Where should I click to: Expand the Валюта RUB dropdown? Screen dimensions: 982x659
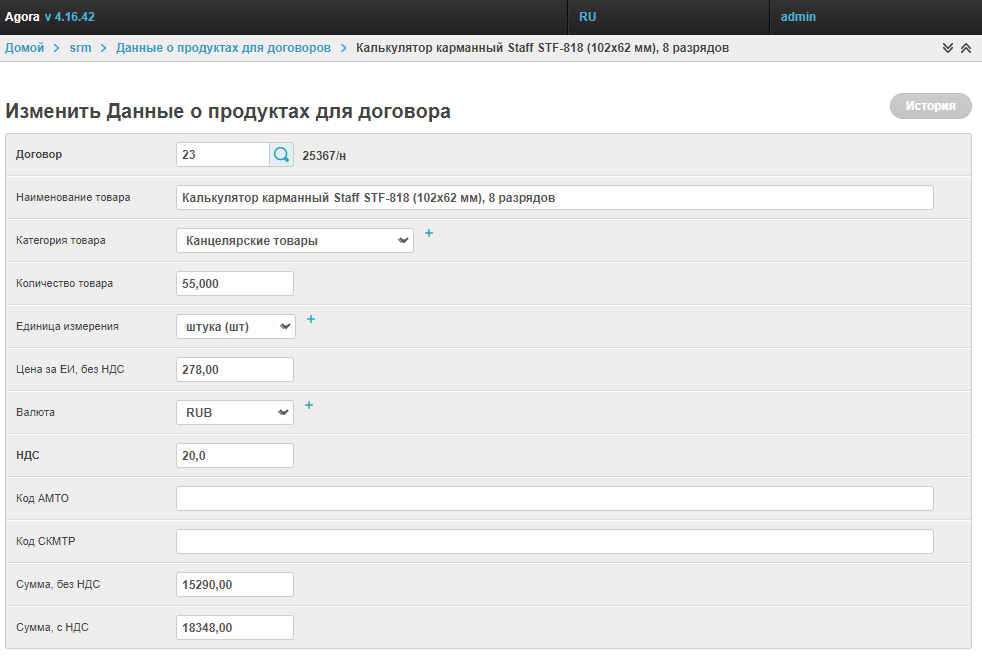pos(234,413)
